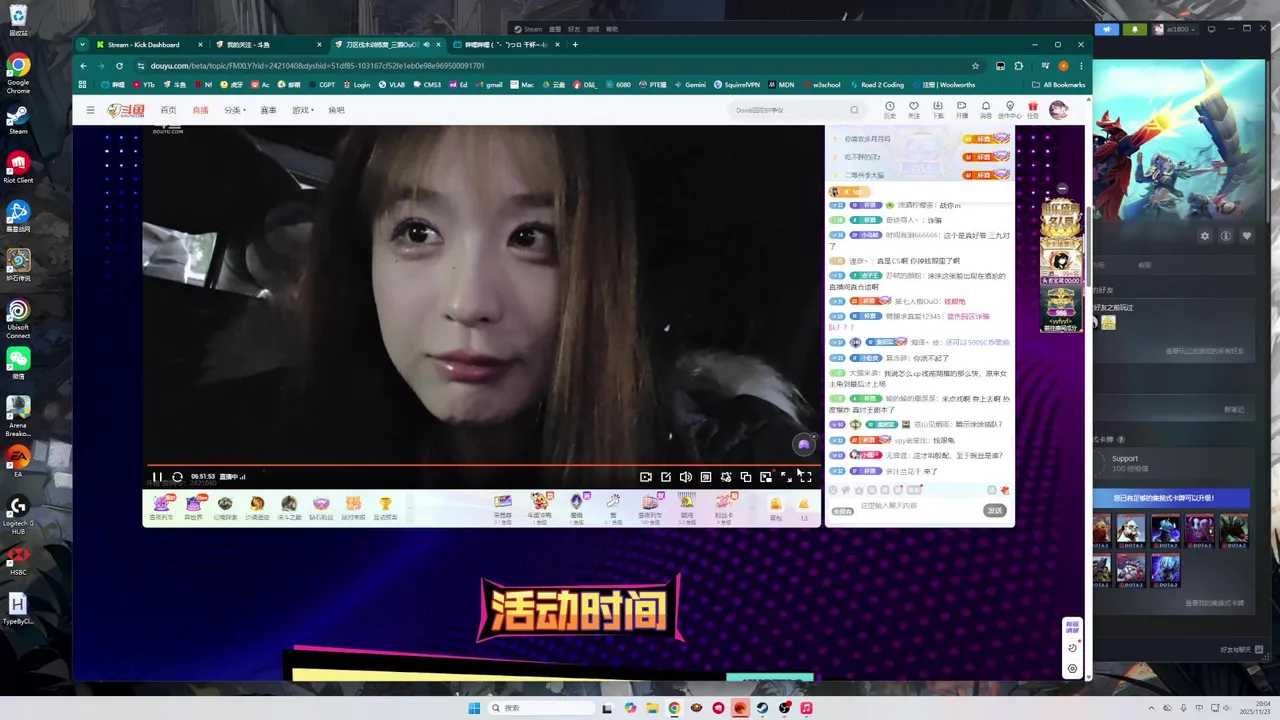The width and height of the screenshot is (1280, 720).
Task: Open the emoji picker in chat toolbar
Action: coord(833,490)
